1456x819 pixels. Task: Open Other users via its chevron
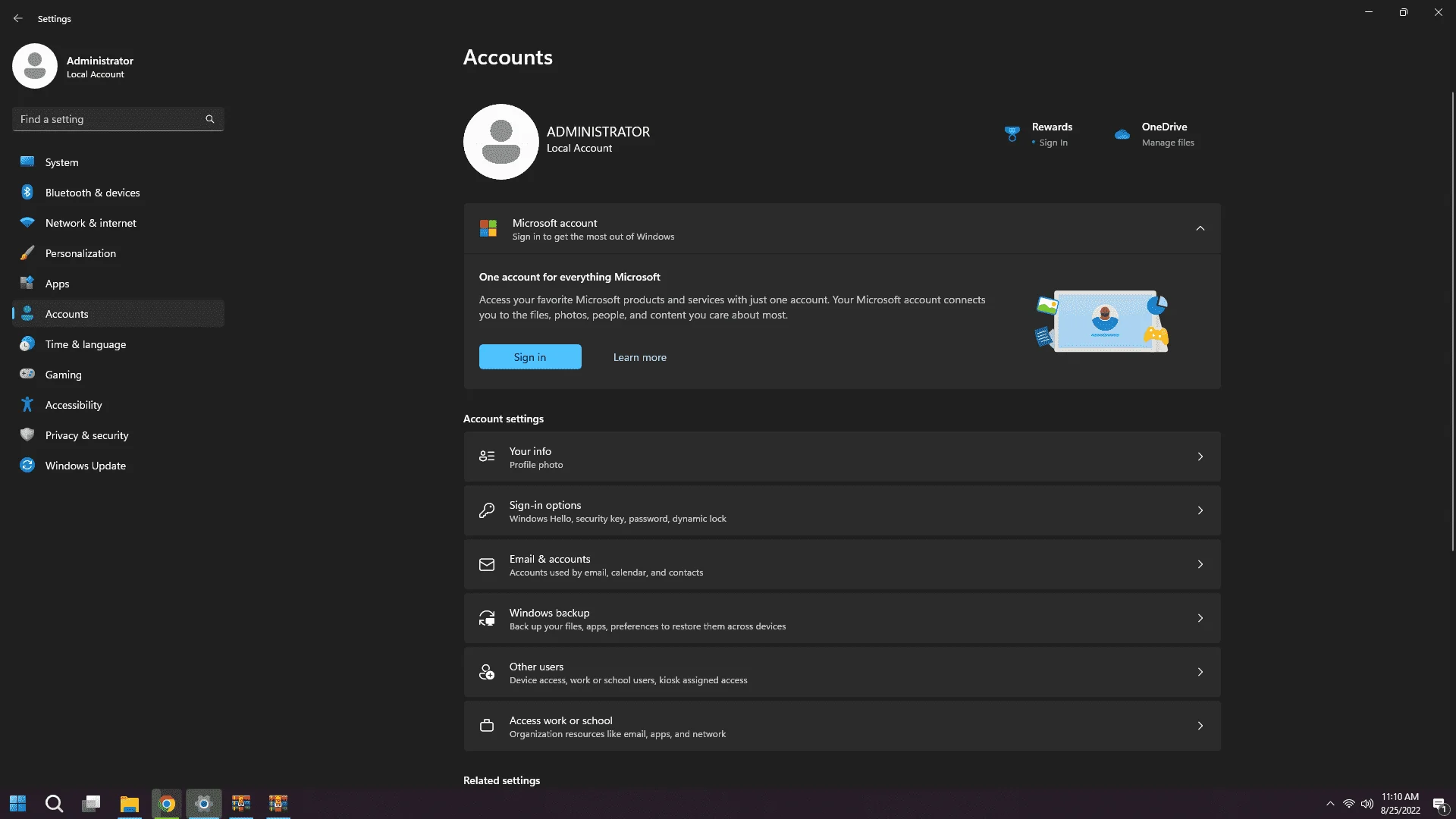click(1200, 672)
